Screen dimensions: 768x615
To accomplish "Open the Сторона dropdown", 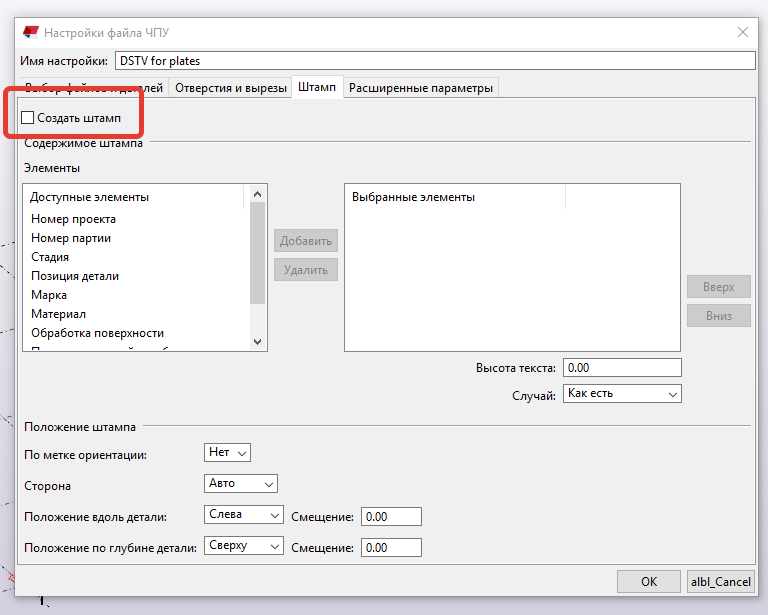I will (x=240, y=484).
